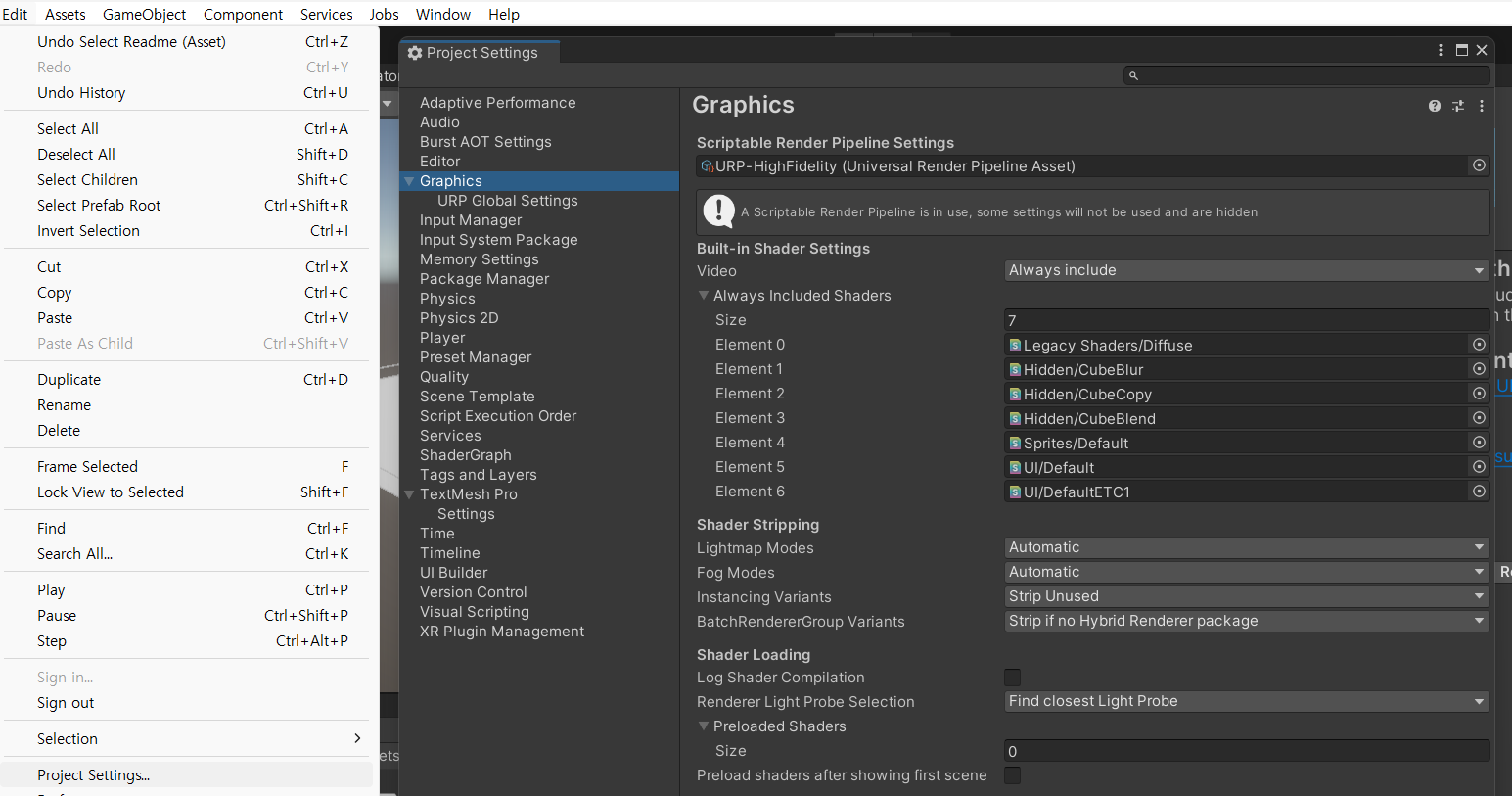
Task: Select Adaptive Performance category
Action: click(x=497, y=103)
